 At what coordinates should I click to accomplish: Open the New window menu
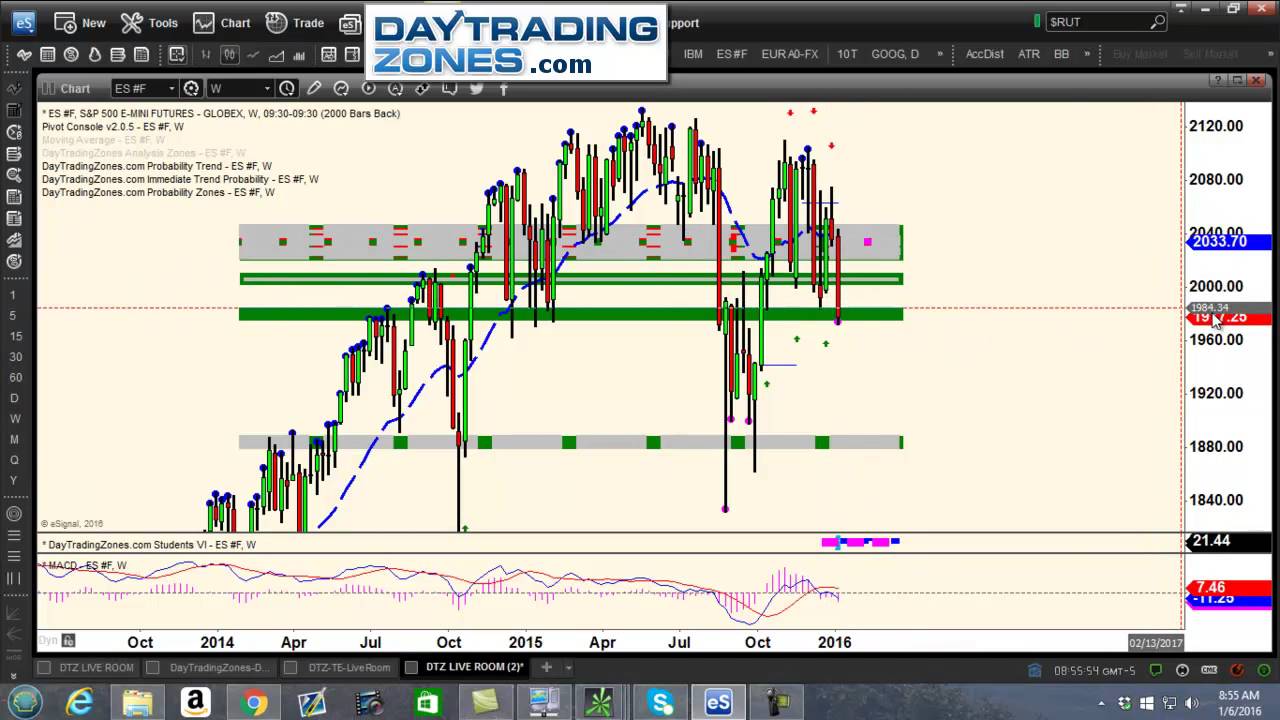(80, 22)
